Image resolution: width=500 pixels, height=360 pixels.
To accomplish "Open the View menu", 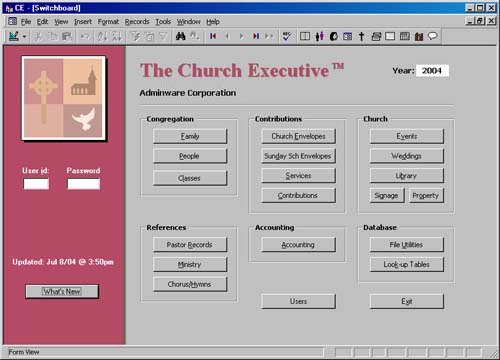I will pyautogui.click(x=61, y=22).
